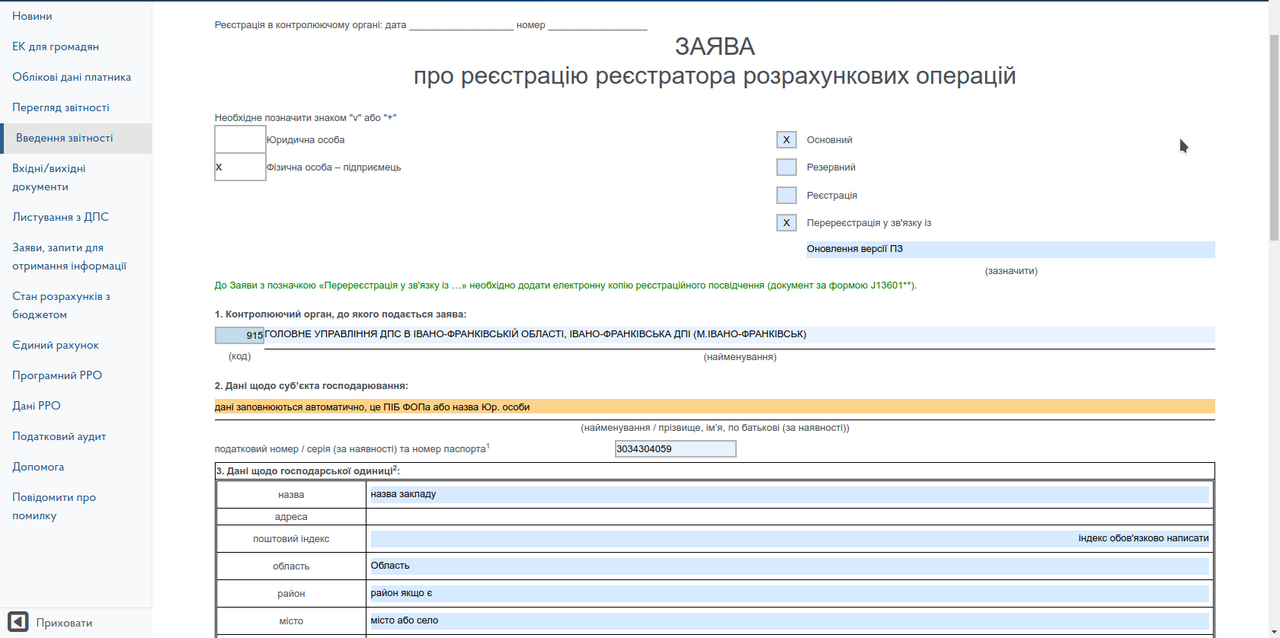Navigate to Програмний РРО section

57,376
